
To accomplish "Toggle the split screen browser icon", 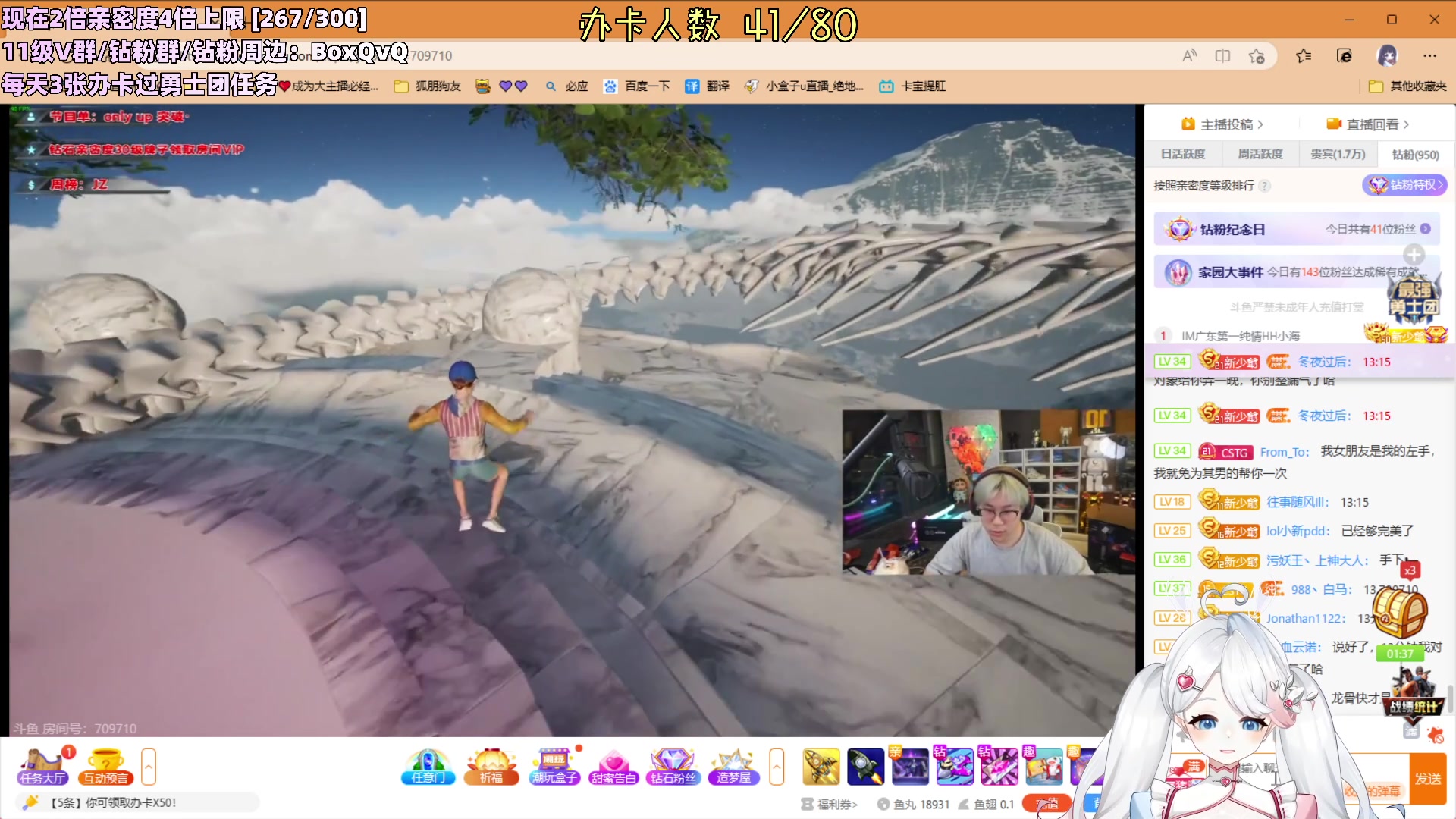I will [x=1222, y=55].
